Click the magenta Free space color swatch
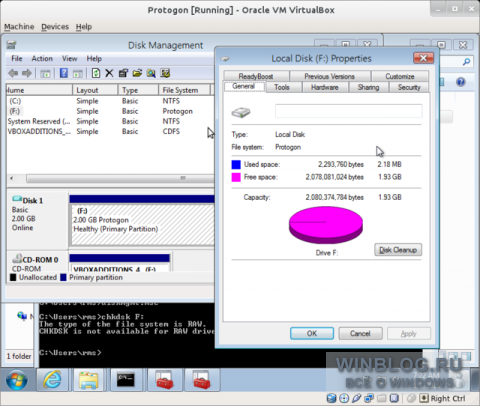 pyautogui.click(x=236, y=177)
